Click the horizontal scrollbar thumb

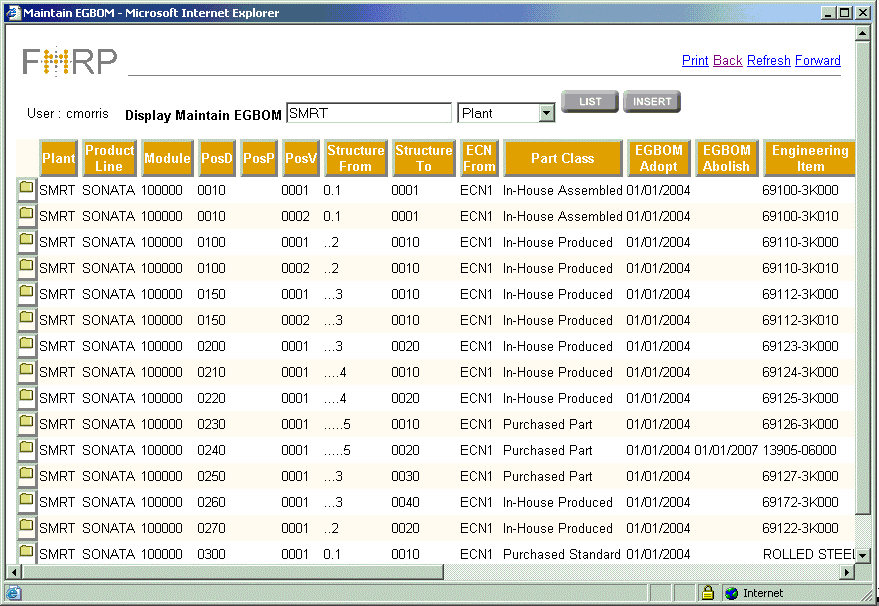coord(232,572)
